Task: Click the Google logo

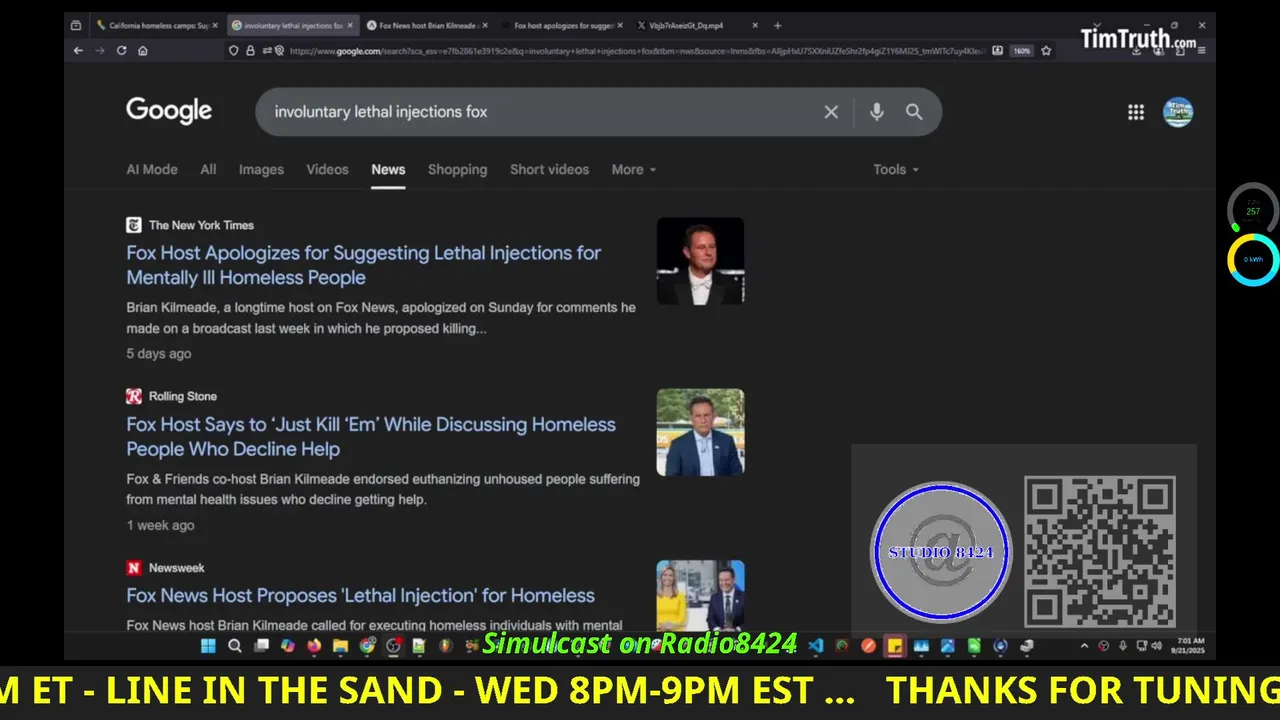Action: tap(169, 111)
